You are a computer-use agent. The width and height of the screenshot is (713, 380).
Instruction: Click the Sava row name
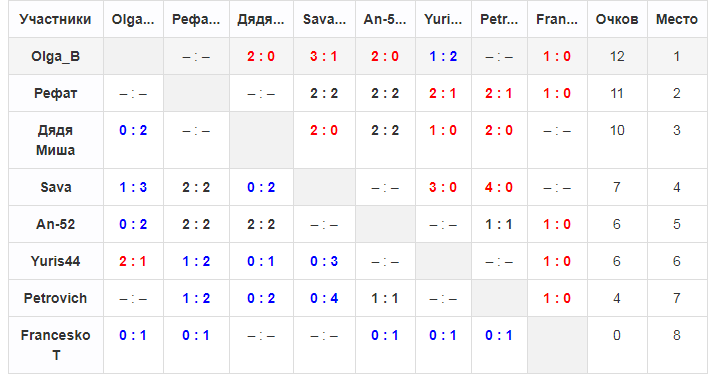pos(55,187)
